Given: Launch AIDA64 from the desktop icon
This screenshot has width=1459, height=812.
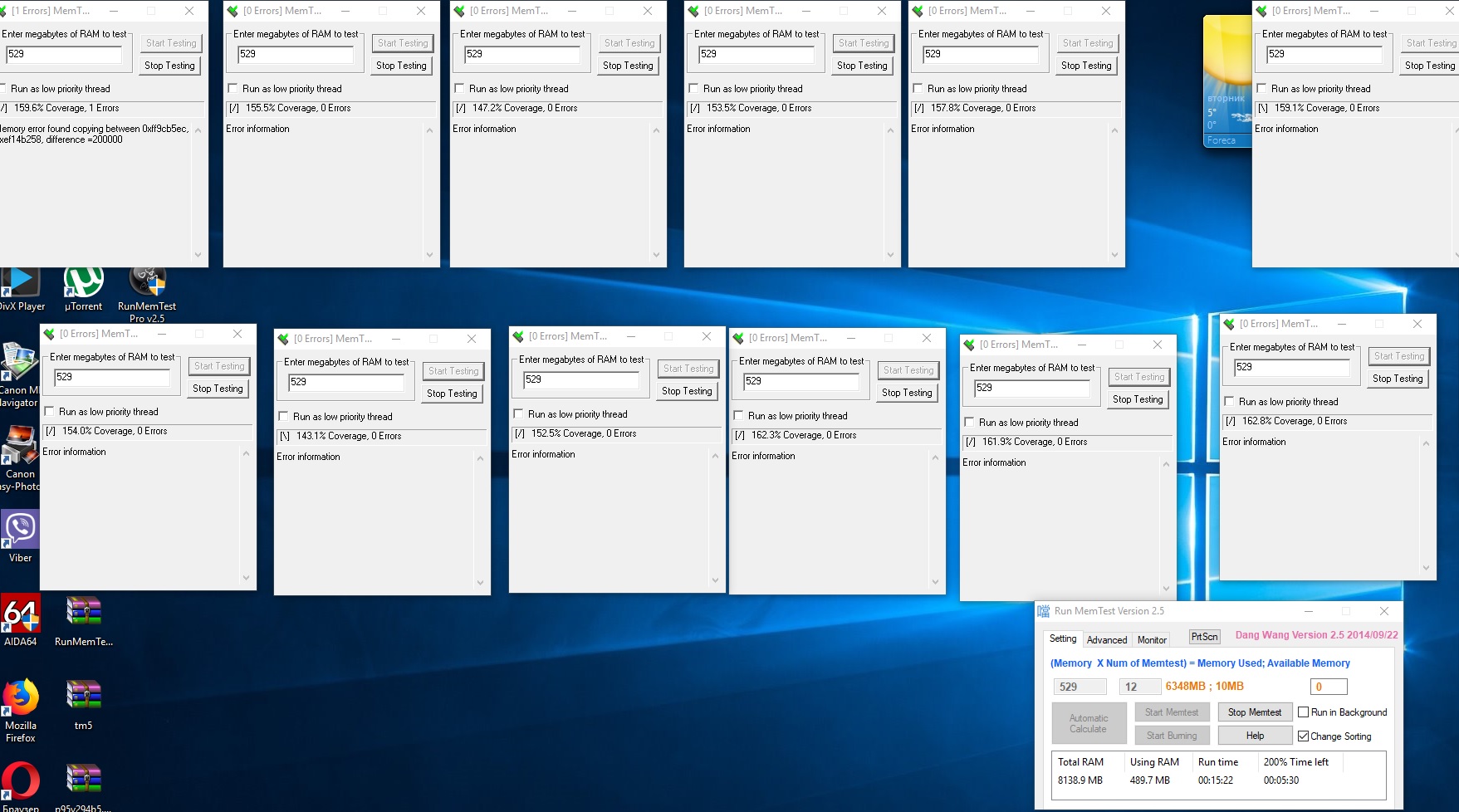Looking at the screenshot, I should pos(20,620).
